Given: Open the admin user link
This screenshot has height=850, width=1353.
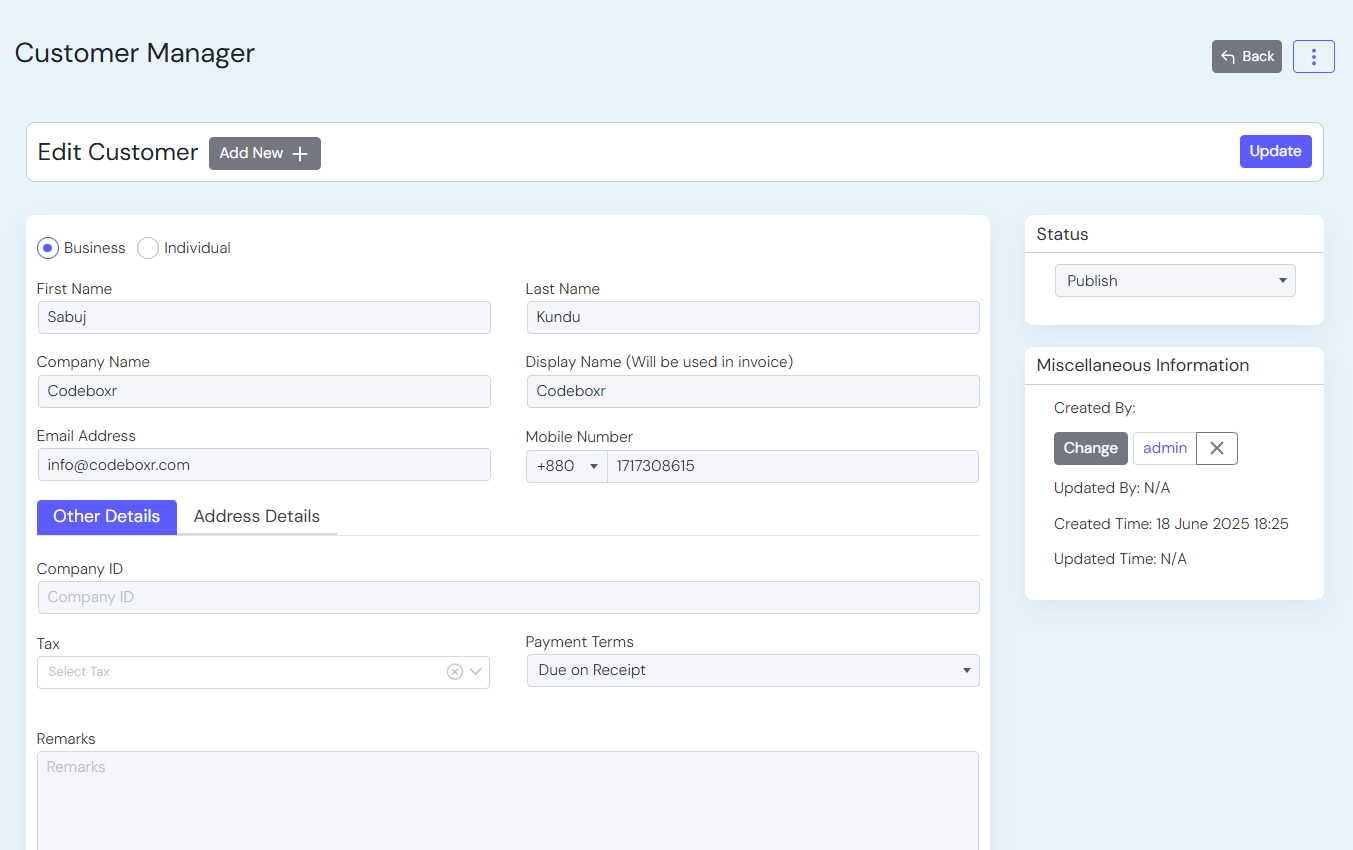Looking at the screenshot, I should pos(1164,449).
